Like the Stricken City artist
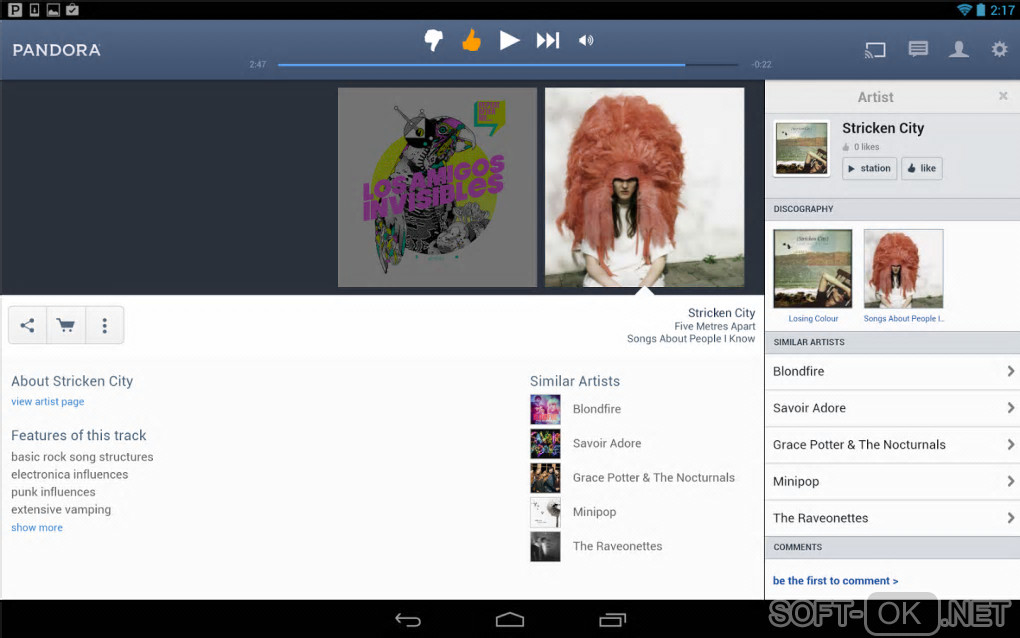The width and height of the screenshot is (1020, 638). pos(922,168)
